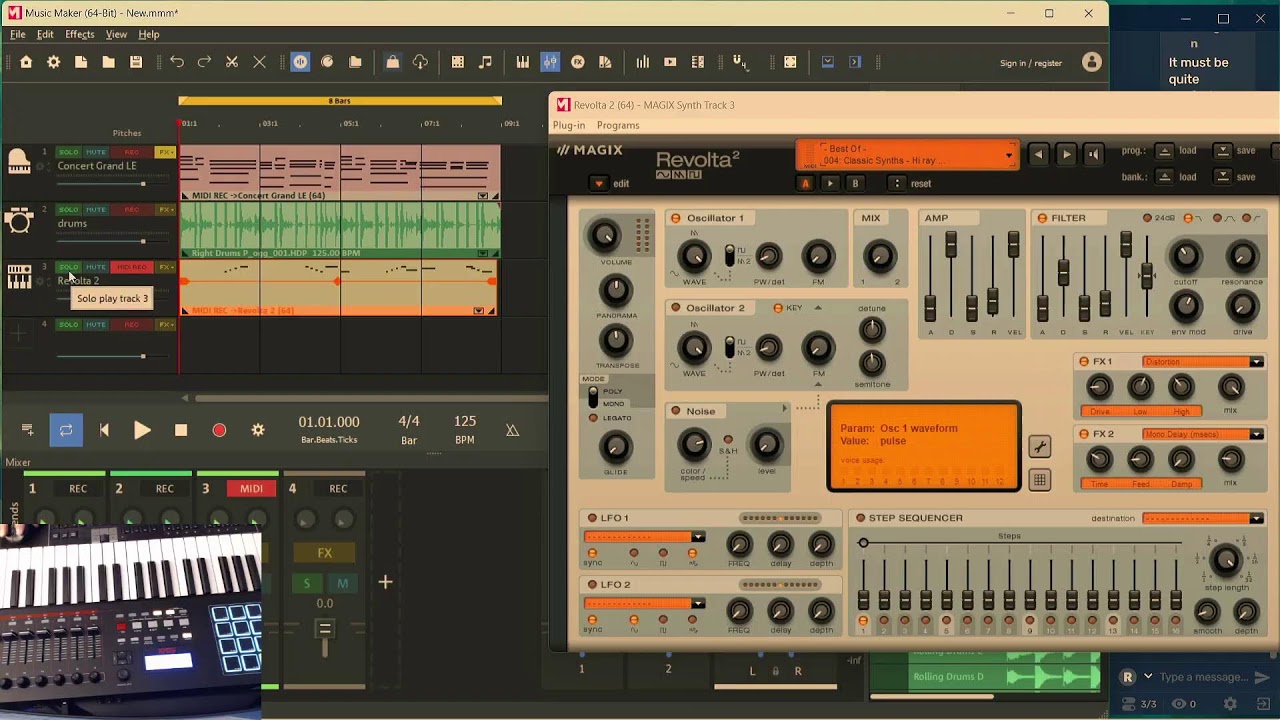The image size is (1280, 720).
Task: Open Revolta Plug-in menu
Action: point(569,125)
